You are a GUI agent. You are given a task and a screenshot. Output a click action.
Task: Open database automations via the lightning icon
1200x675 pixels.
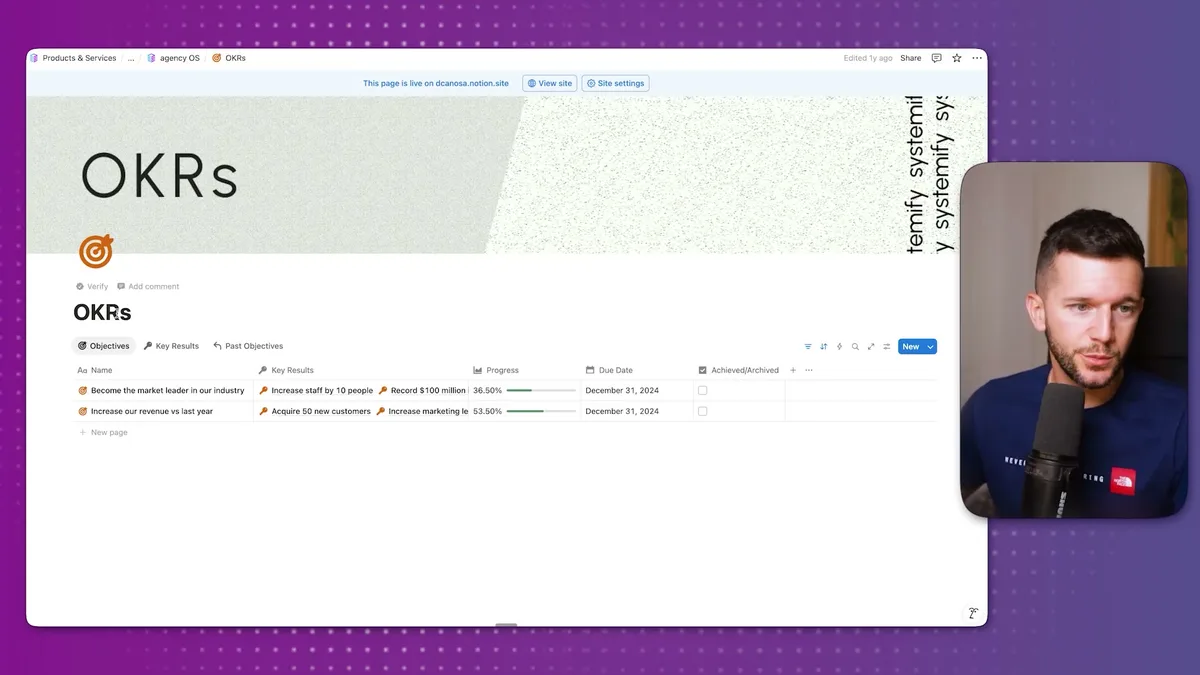pos(839,346)
